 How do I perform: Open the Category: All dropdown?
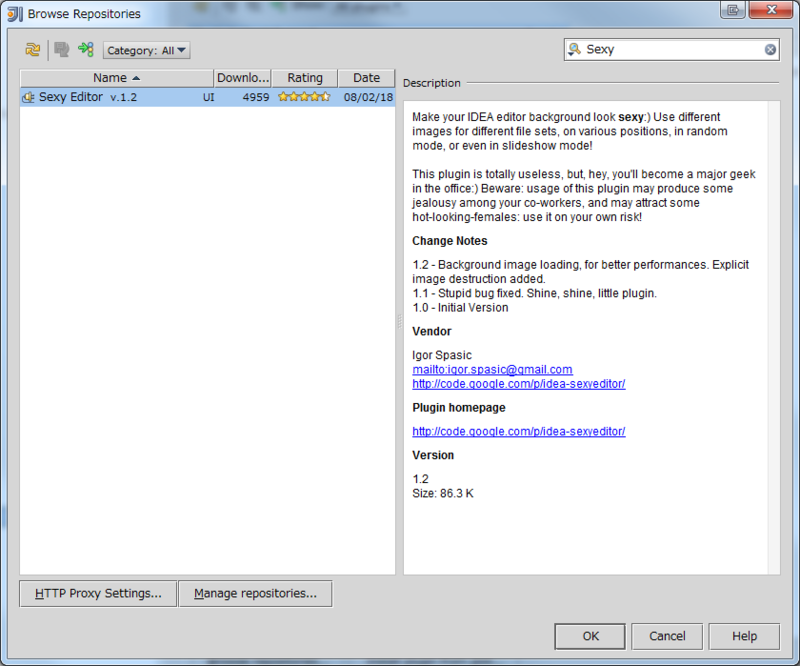pyautogui.click(x=146, y=50)
